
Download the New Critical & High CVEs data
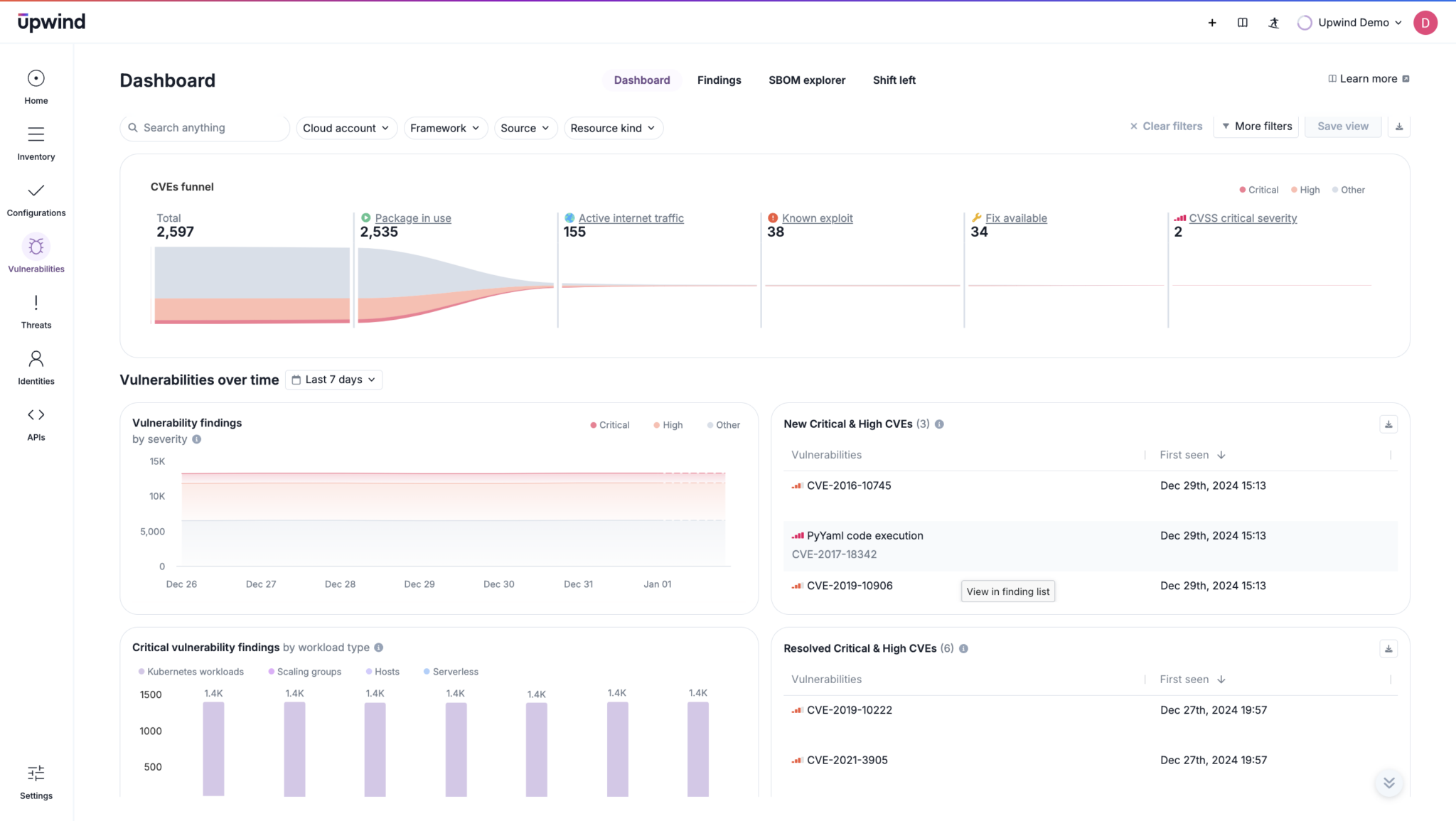pos(1388,424)
